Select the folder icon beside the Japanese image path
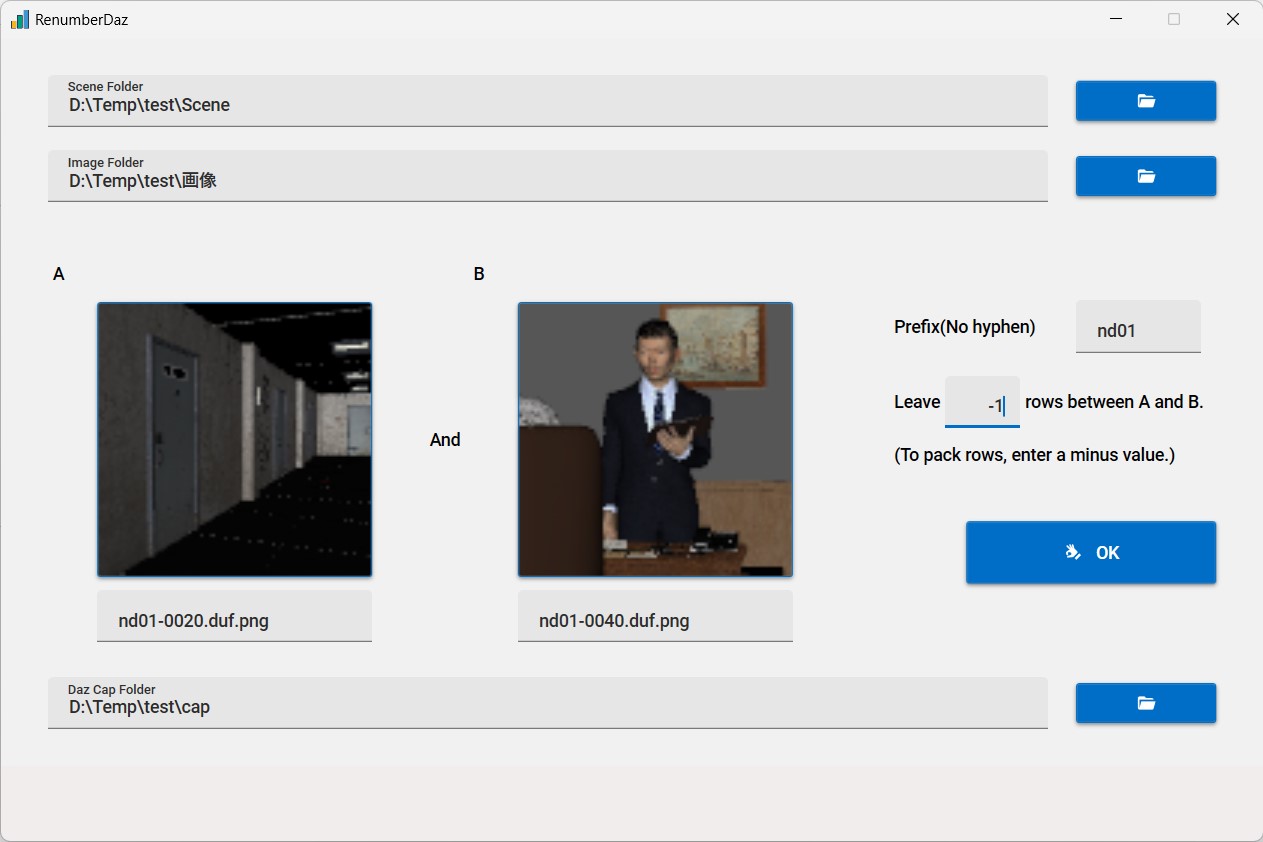The image size is (1263, 842). (x=1145, y=175)
